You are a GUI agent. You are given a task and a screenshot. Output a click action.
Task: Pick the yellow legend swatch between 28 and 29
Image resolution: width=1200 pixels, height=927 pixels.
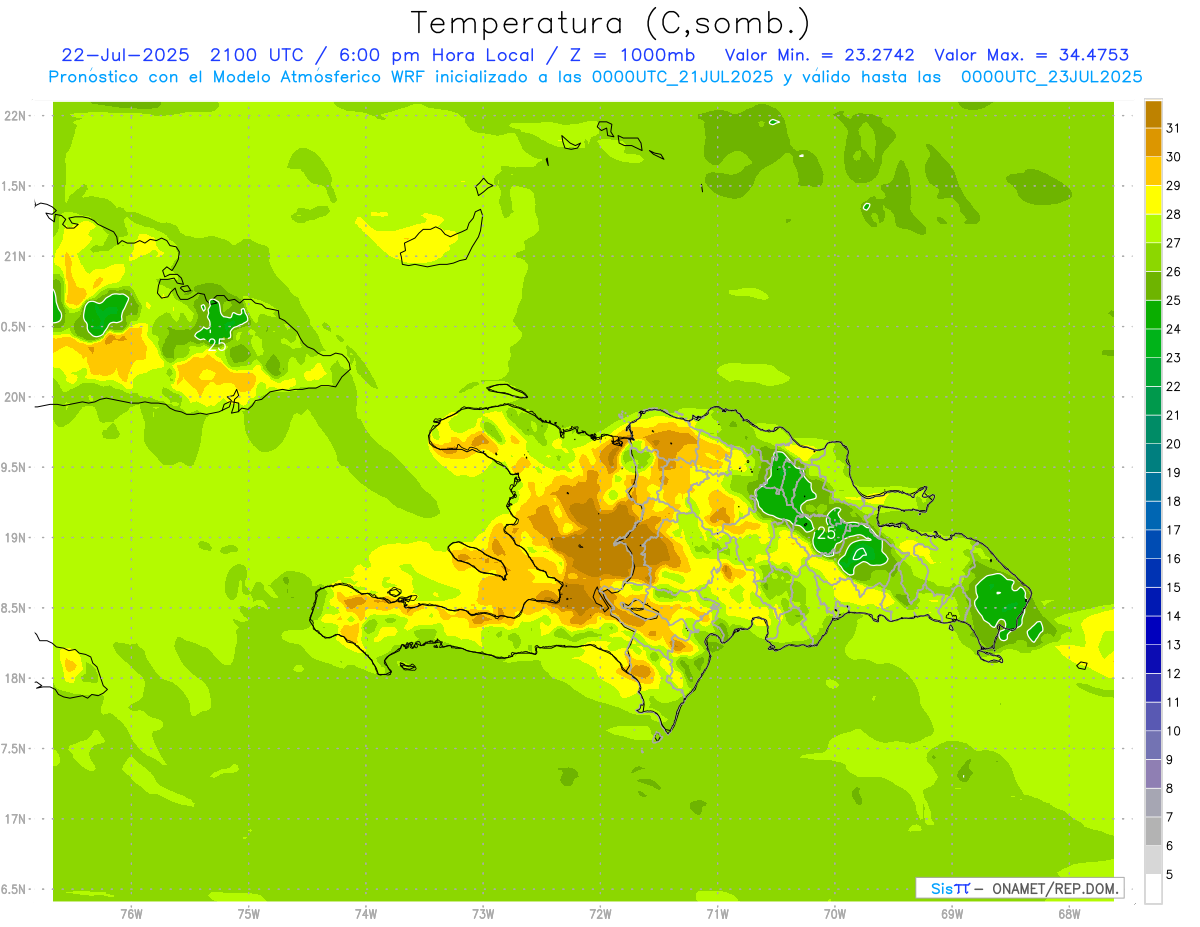coord(1153,200)
